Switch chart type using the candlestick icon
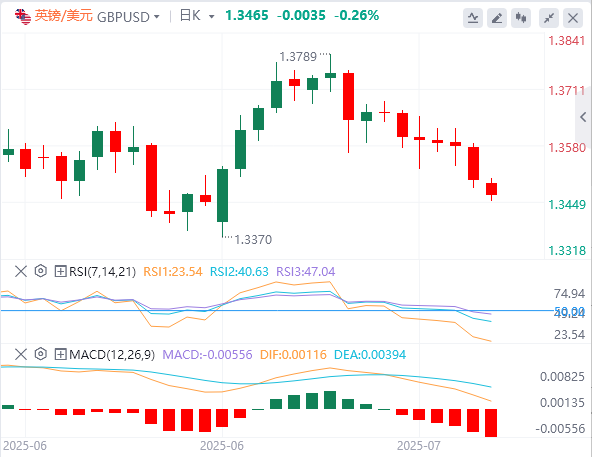 [x=521, y=18]
